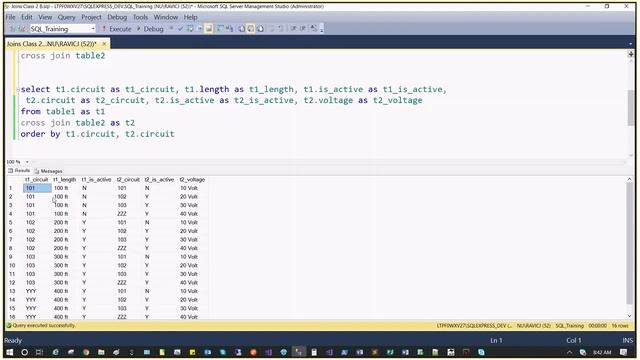The width and height of the screenshot is (640, 360).
Task: Open the Debug menu
Action: pos(117,17)
